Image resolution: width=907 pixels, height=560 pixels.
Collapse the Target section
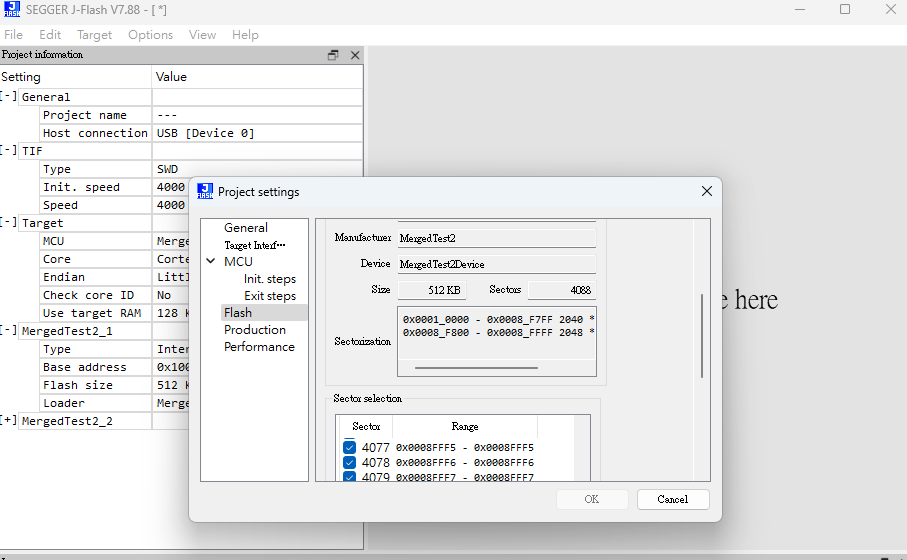pyautogui.click(x=8, y=222)
